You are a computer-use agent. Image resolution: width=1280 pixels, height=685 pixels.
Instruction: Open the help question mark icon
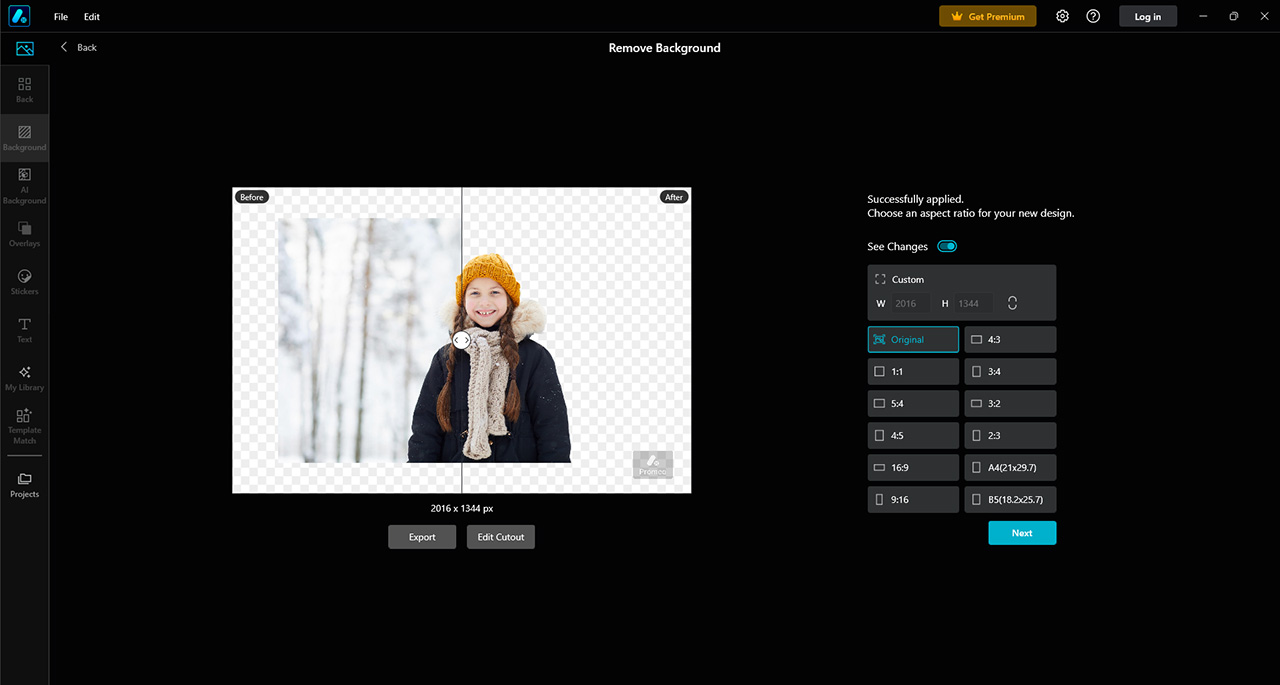click(x=1093, y=16)
